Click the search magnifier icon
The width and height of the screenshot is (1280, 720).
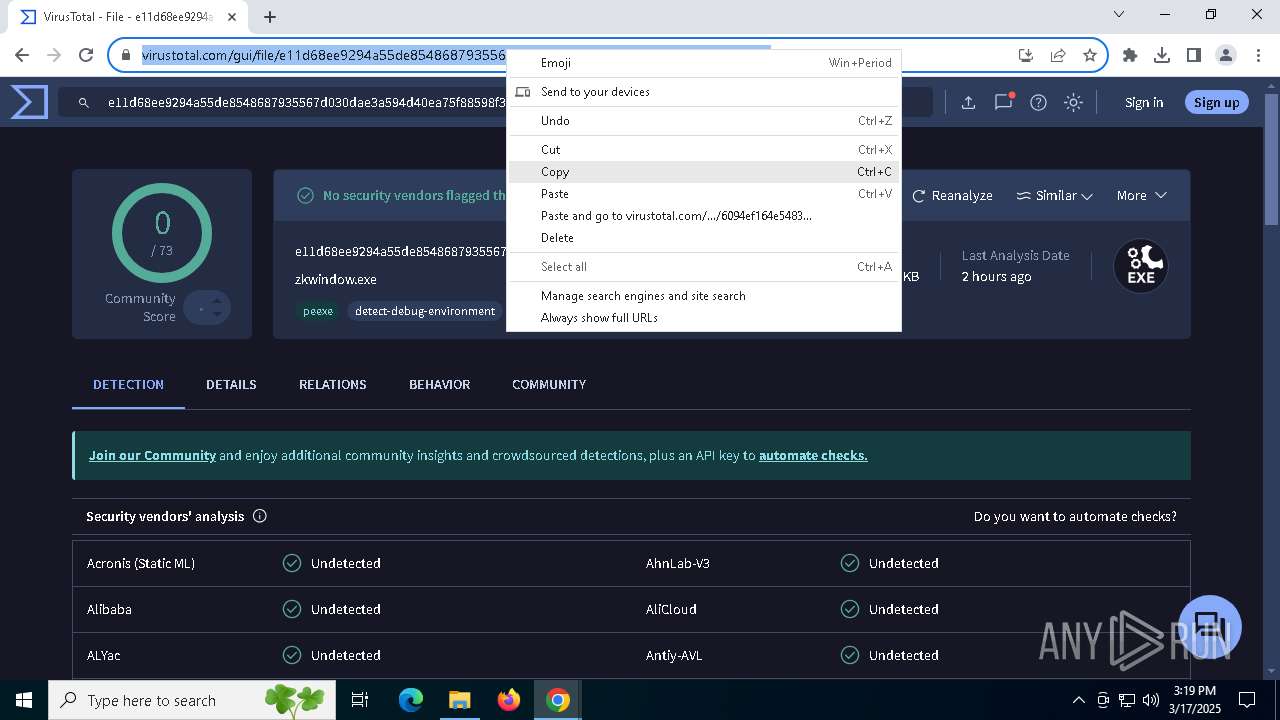[x=84, y=102]
